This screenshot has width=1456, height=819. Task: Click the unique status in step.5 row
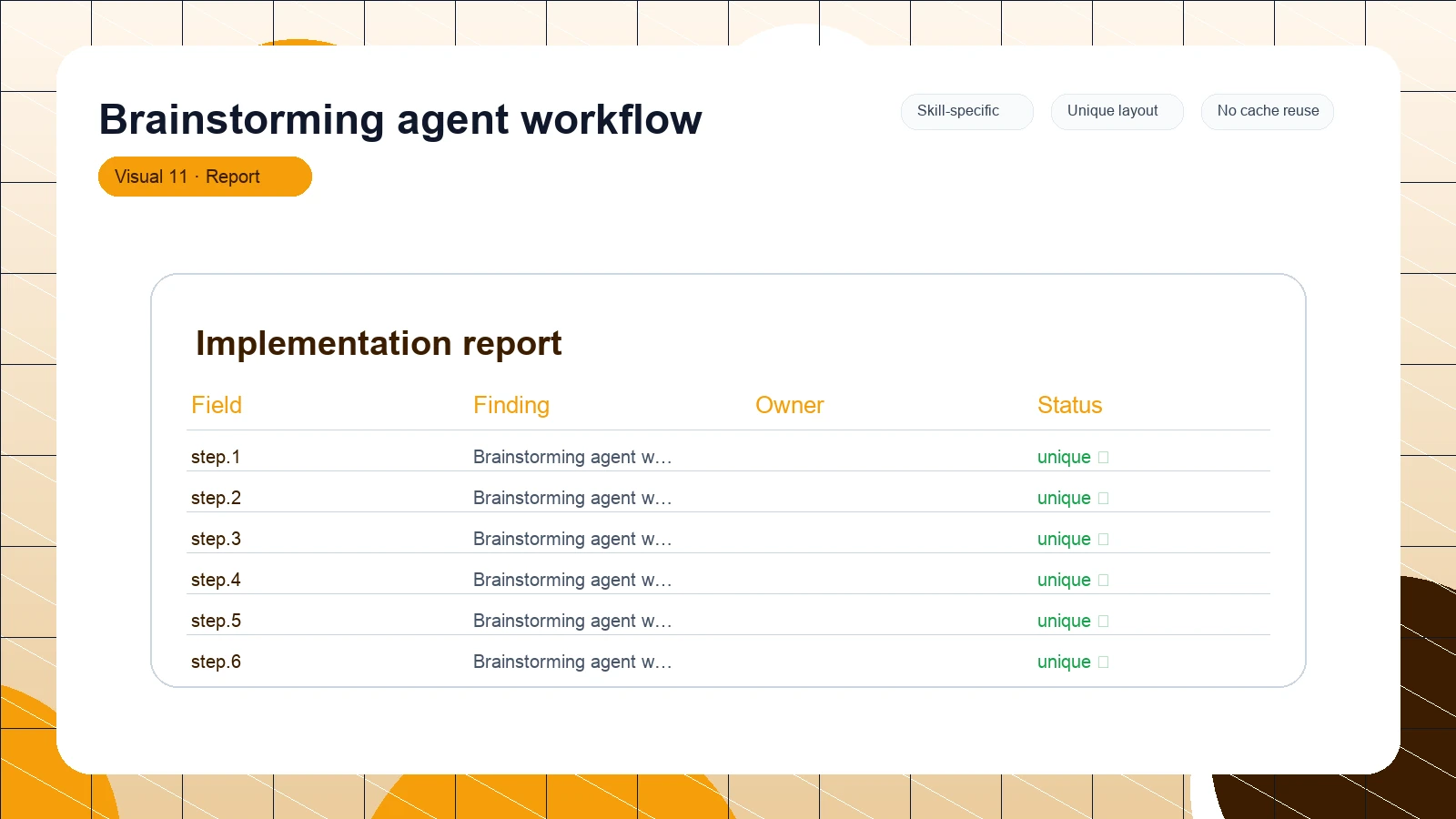coord(1064,621)
